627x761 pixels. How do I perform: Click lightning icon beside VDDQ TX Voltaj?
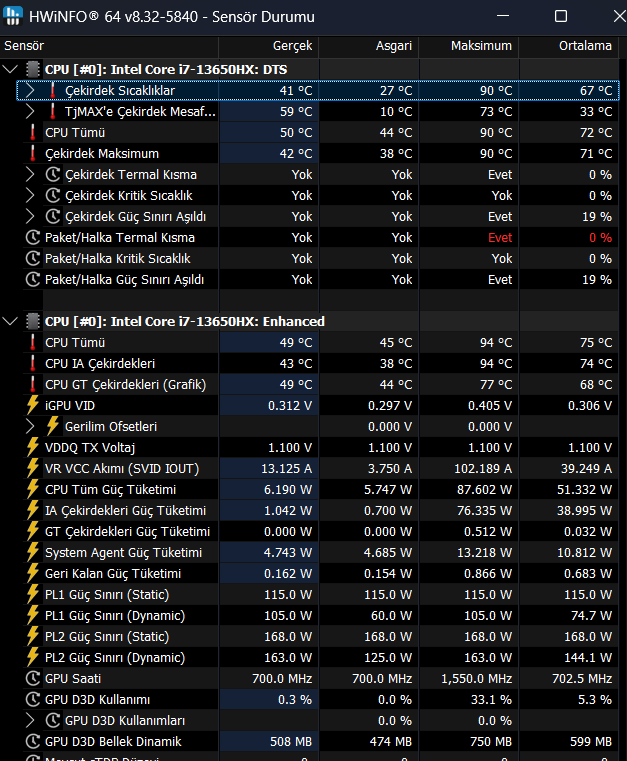[33, 447]
